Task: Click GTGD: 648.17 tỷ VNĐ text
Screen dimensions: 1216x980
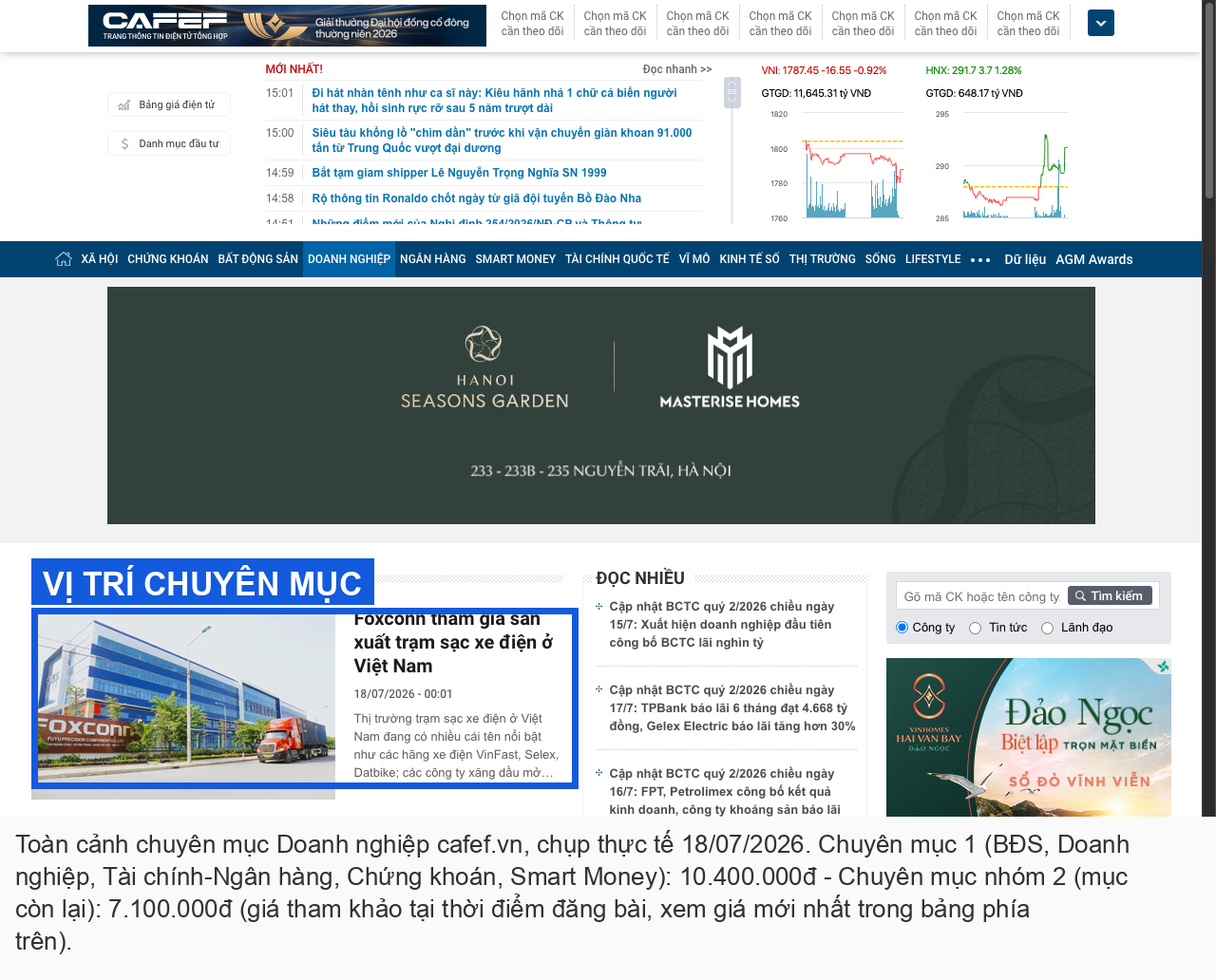Action: click(x=975, y=93)
